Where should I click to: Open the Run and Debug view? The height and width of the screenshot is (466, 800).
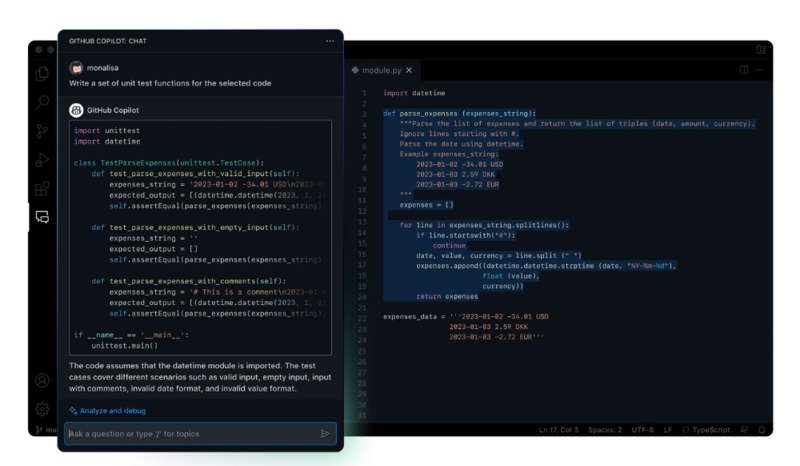[x=42, y=160]
